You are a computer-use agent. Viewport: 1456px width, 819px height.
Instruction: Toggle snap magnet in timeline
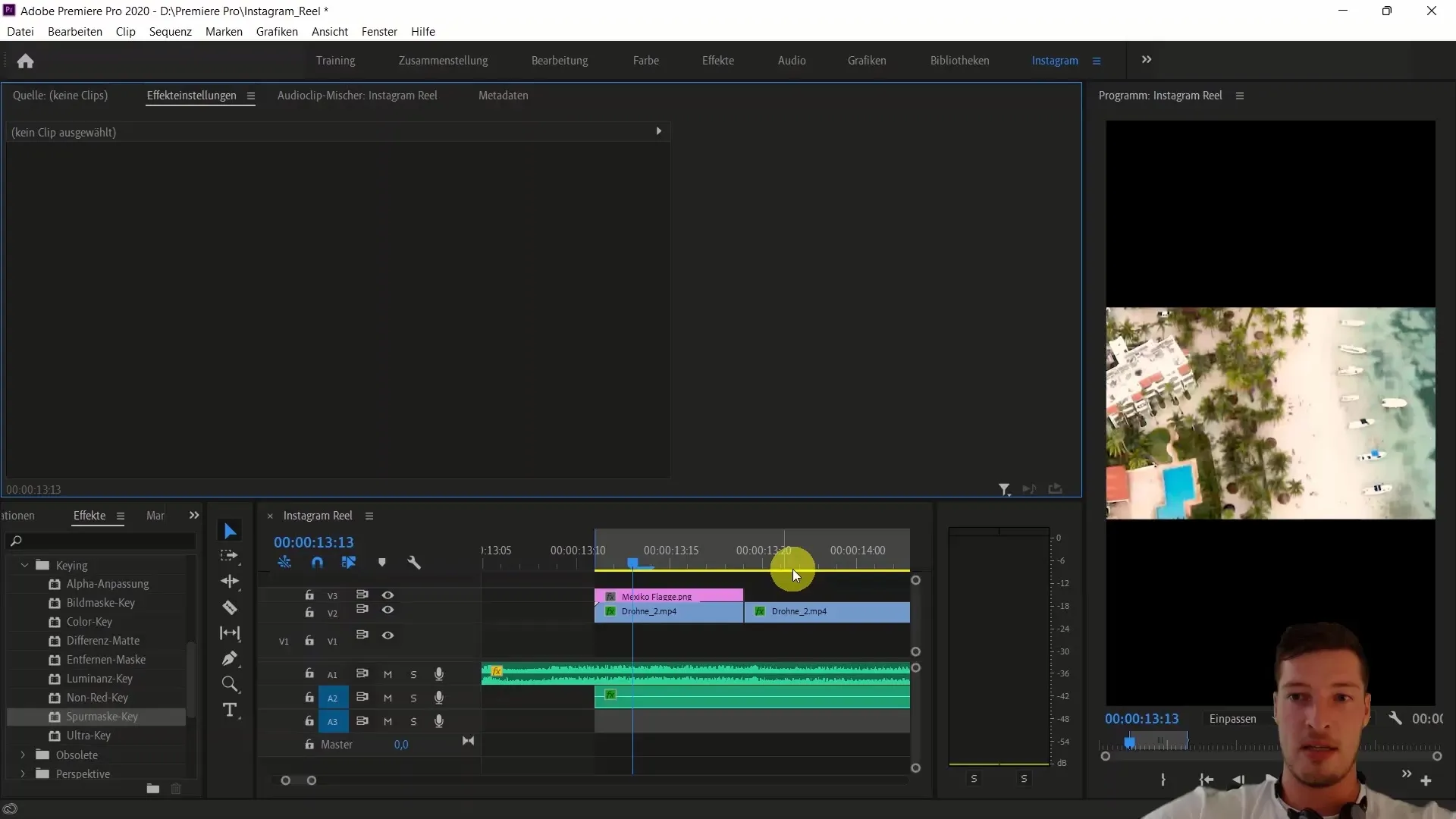[x=317, y=563]
